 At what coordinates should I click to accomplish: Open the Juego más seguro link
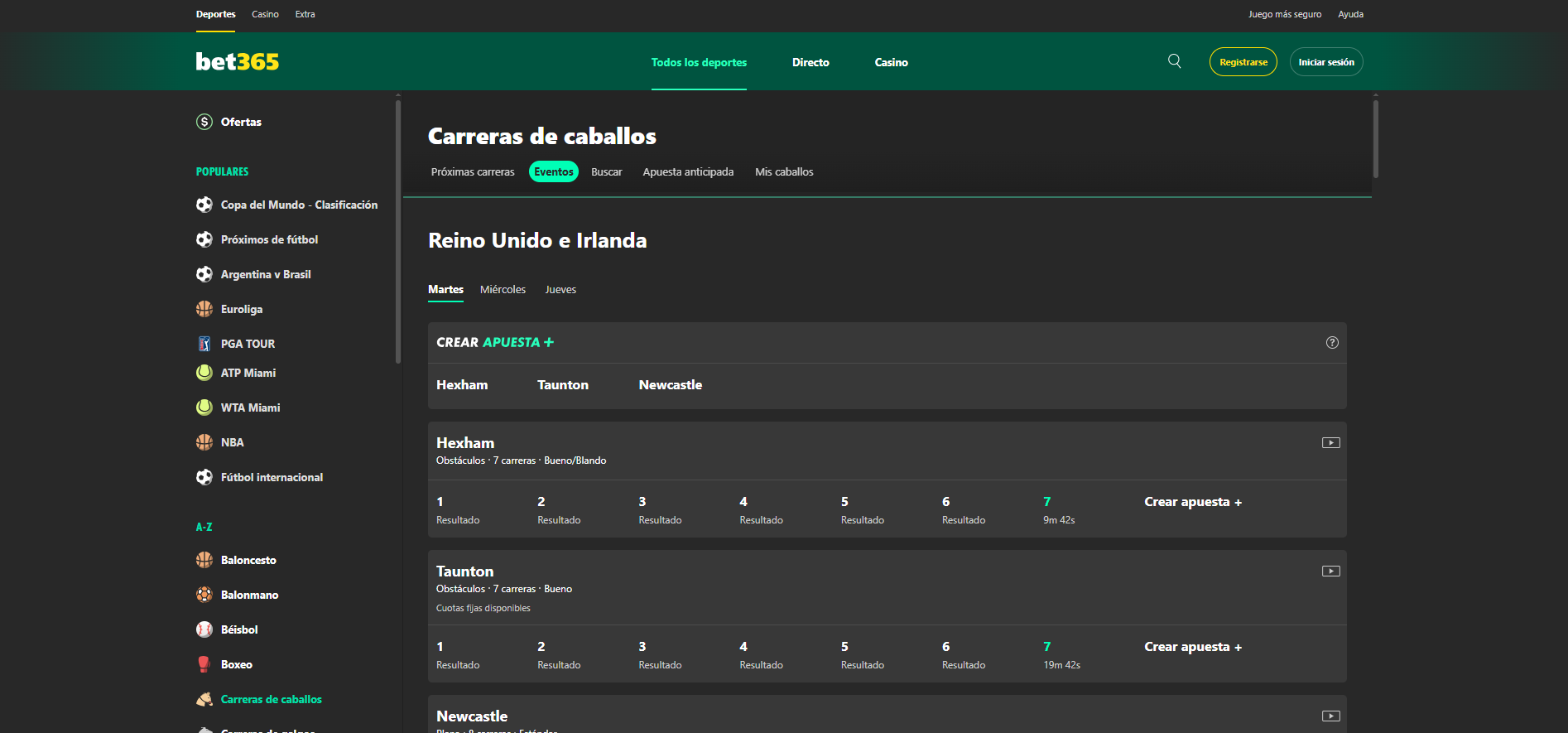(x=1284, y=14)
